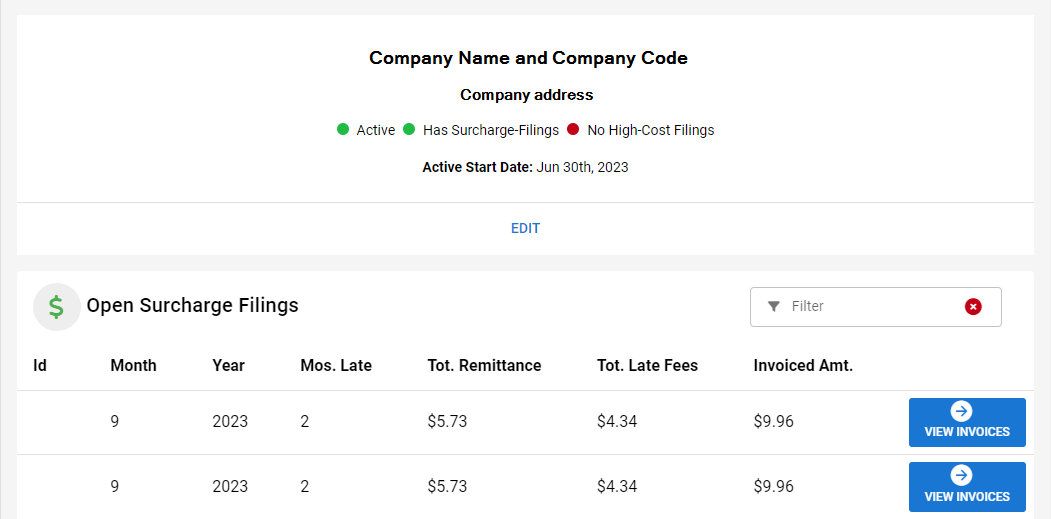This screenshot has width=1051, height=519.
Task: Sort by the Month column header
Action: click(133, 365)
